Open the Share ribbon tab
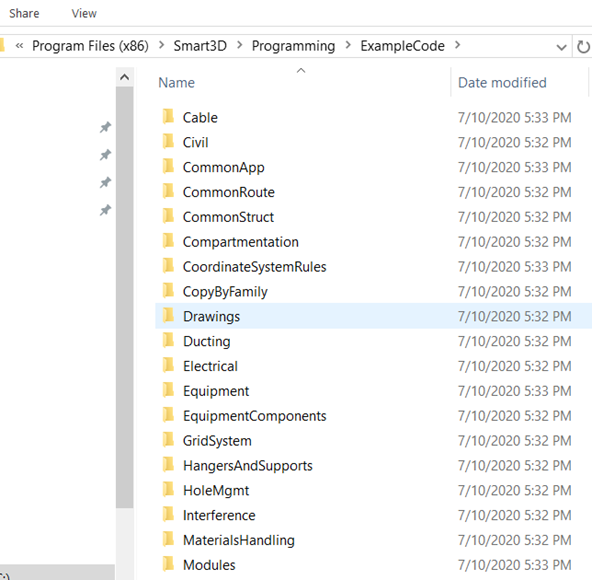592x580 pixels. coord(24,14)
